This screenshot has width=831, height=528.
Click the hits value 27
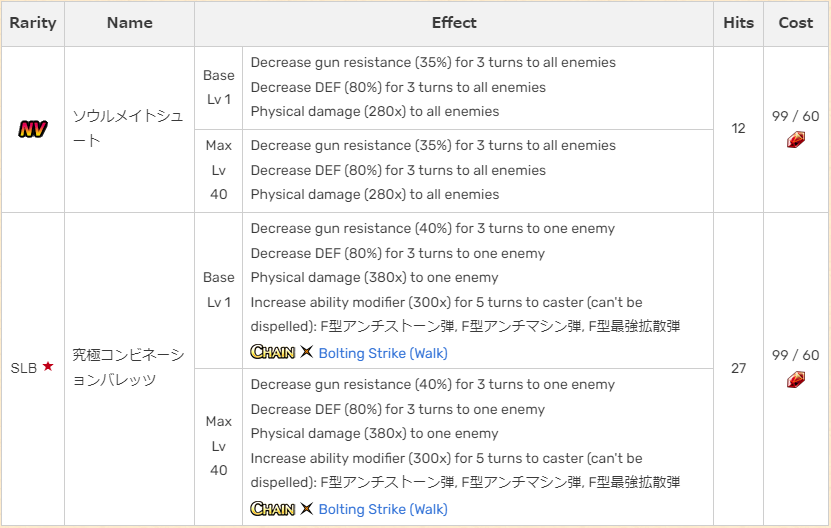click(738, 368)
